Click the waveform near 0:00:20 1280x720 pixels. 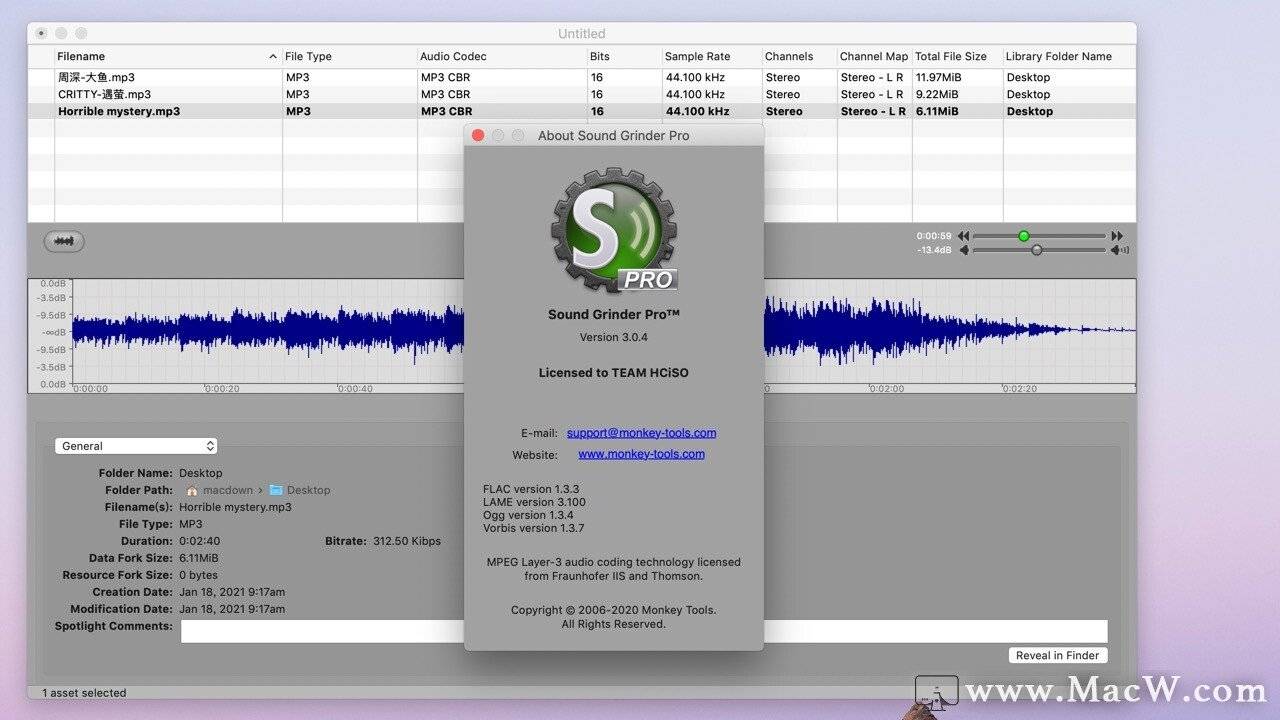(x=207, y=330)
